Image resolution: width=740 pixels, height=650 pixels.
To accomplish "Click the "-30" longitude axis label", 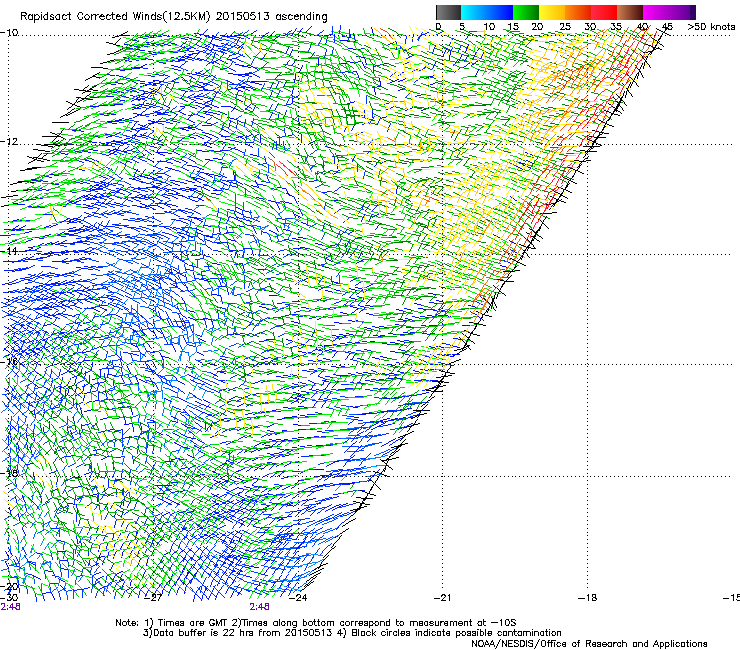I will click(9, 598).
